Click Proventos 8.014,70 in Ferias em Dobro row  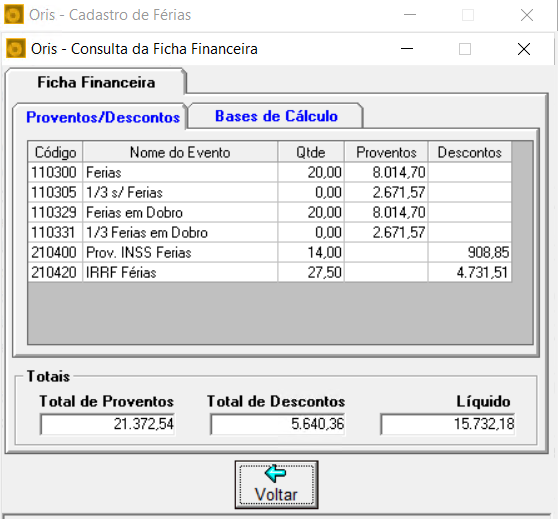click(x=386, y=213)
